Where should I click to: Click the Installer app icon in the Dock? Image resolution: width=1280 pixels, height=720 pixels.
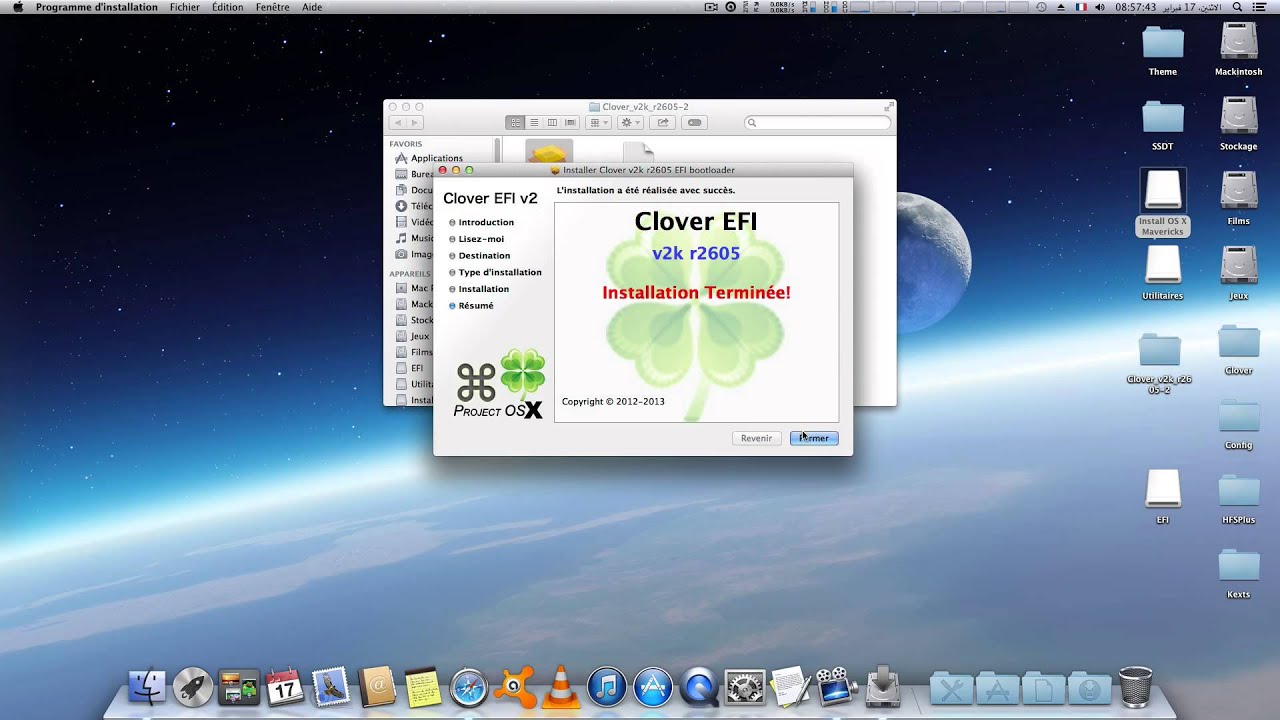[x=883, y=687]
